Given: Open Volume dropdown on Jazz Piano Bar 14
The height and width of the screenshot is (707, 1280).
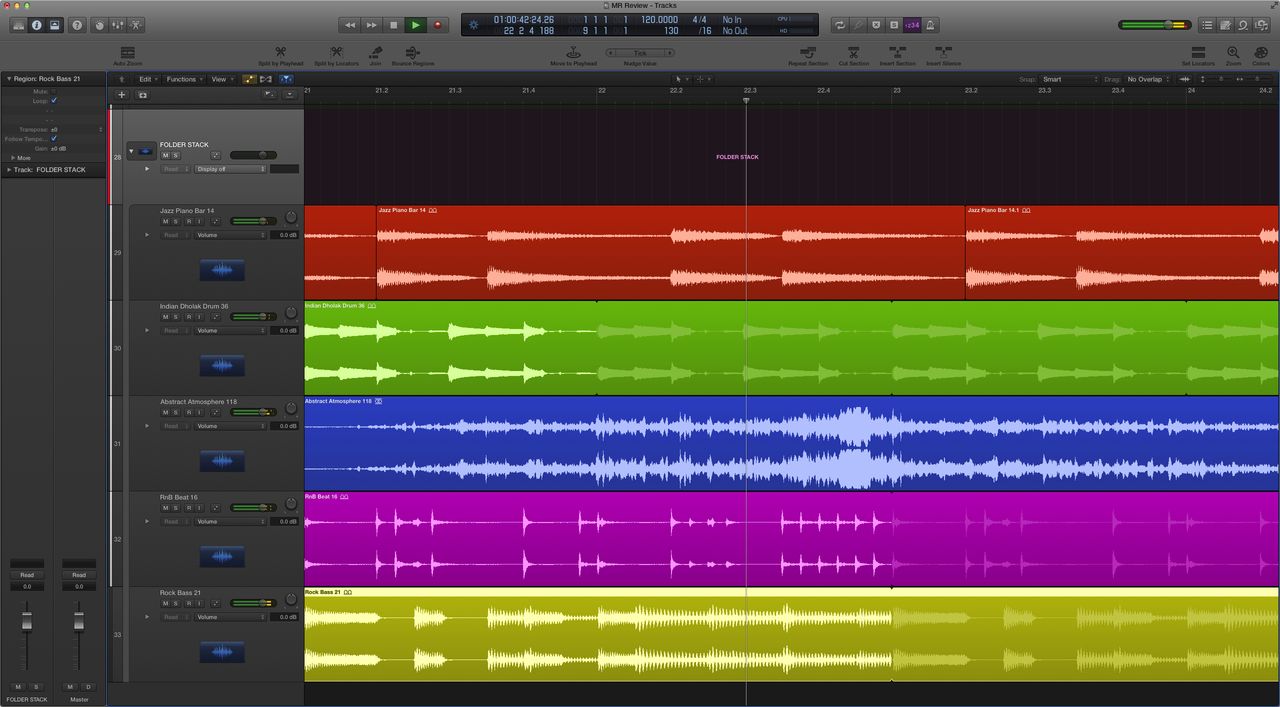Looking at the screenshot, I should click(x=231, y=235).
